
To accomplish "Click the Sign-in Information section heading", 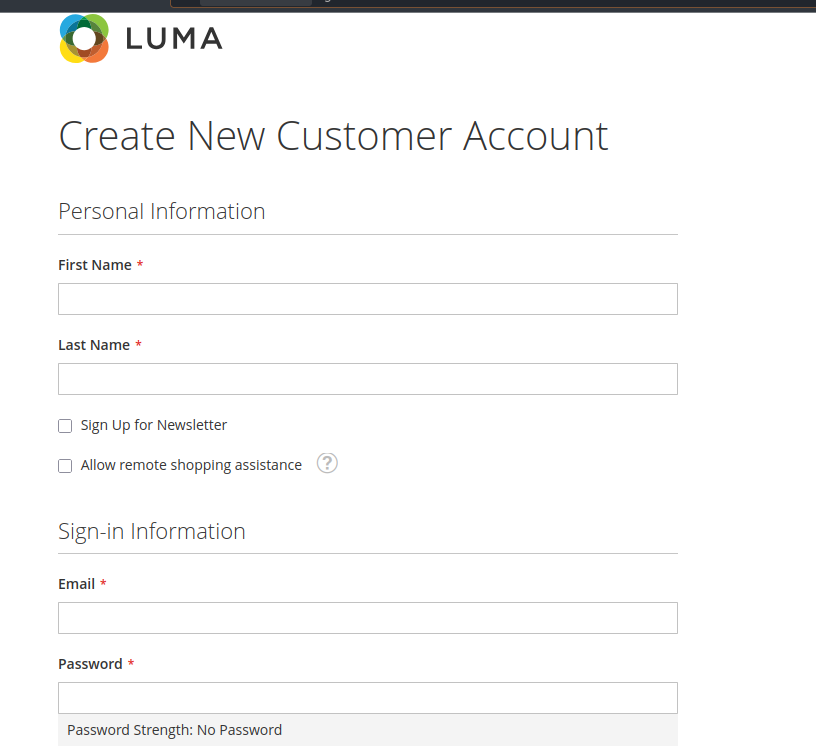I will pos(151,531).
